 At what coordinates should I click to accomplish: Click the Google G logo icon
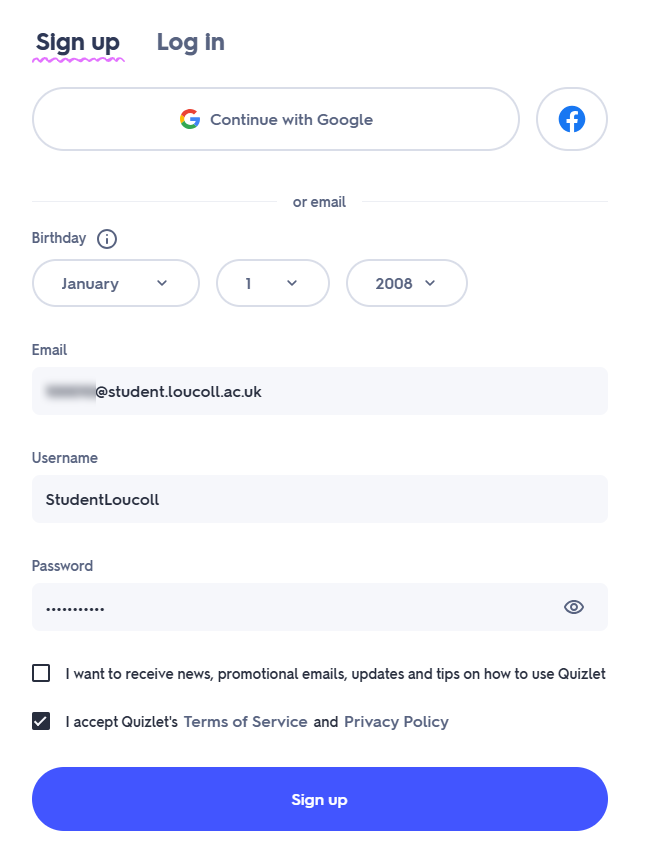point(190,119)
